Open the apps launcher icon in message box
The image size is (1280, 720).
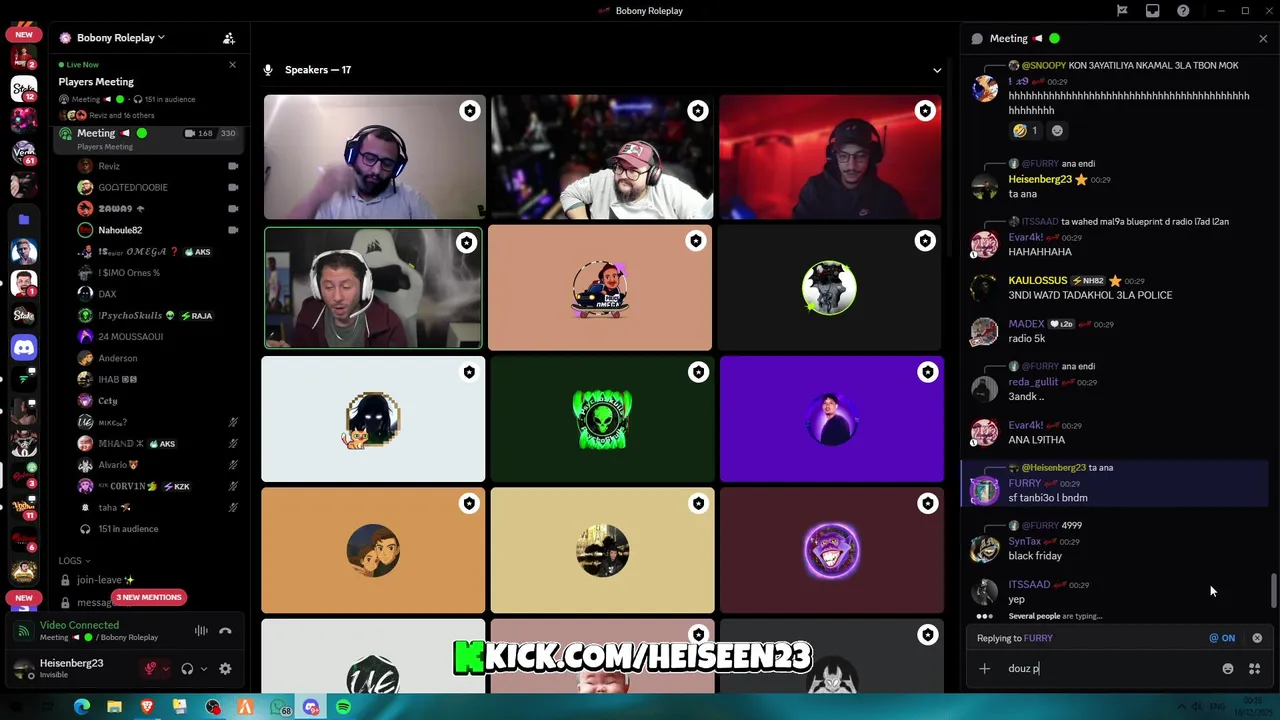tap(1254, 669)
